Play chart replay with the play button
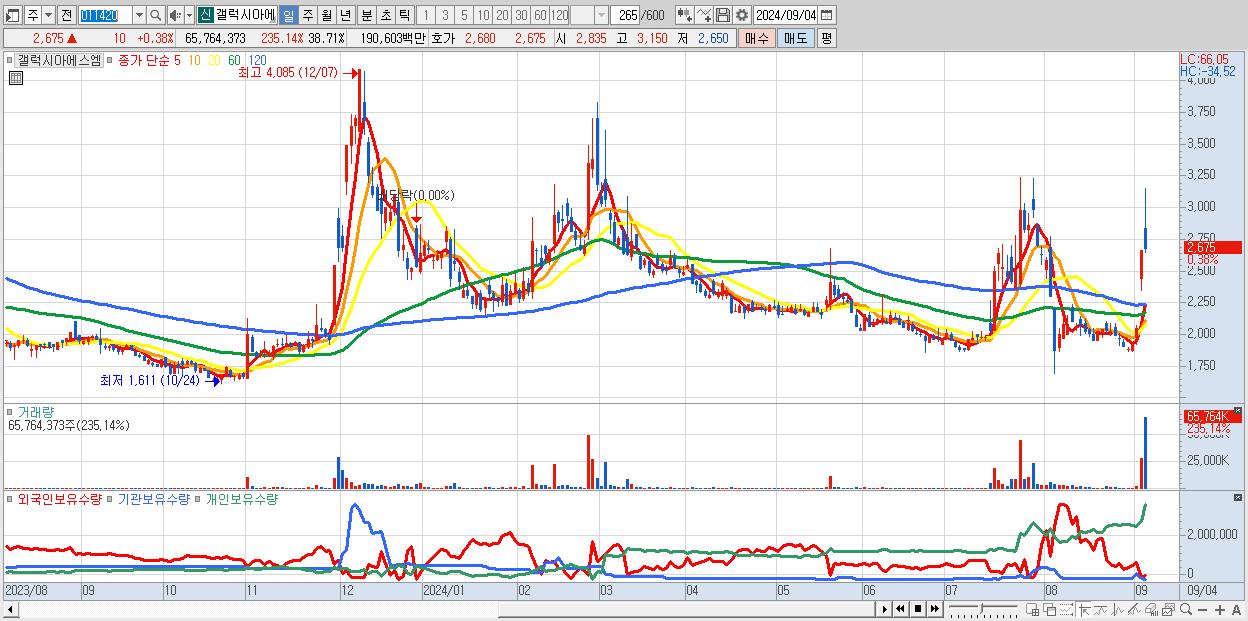Viewport: 1248px width, 621px height. [885, 610]
